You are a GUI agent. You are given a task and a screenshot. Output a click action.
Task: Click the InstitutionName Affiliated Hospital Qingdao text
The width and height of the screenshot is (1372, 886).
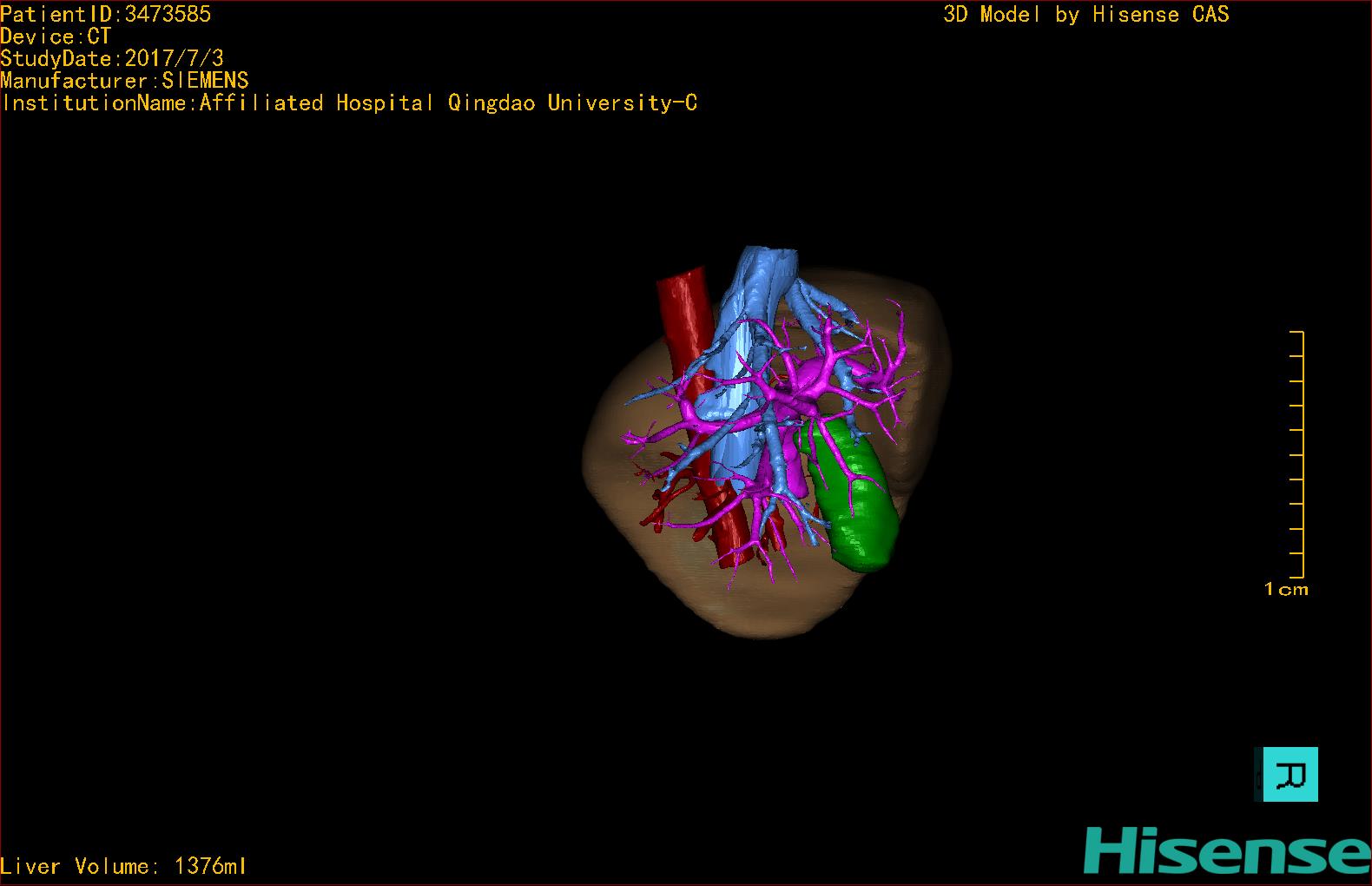349,102
